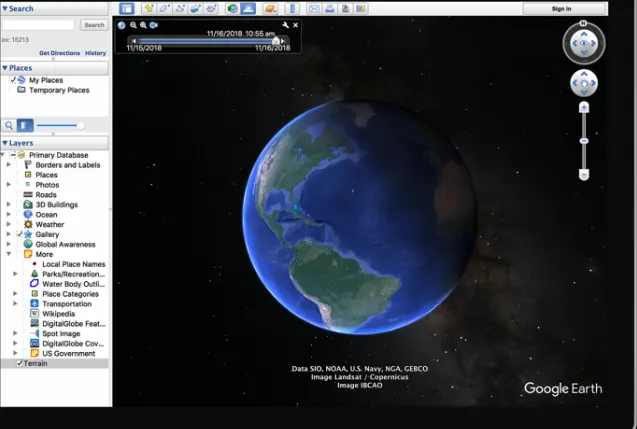
Task: Collapse the Layers panel header
Action: (x=5, y=143)
